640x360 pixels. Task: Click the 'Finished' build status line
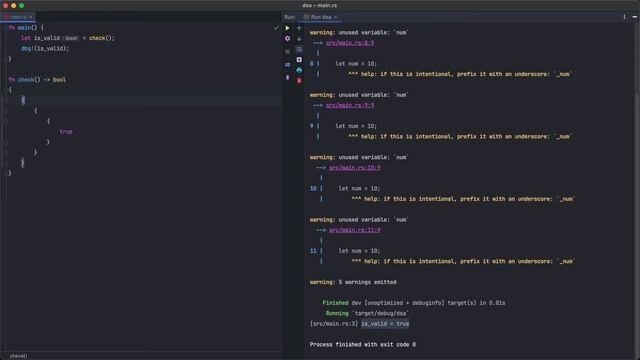(413, 303)
